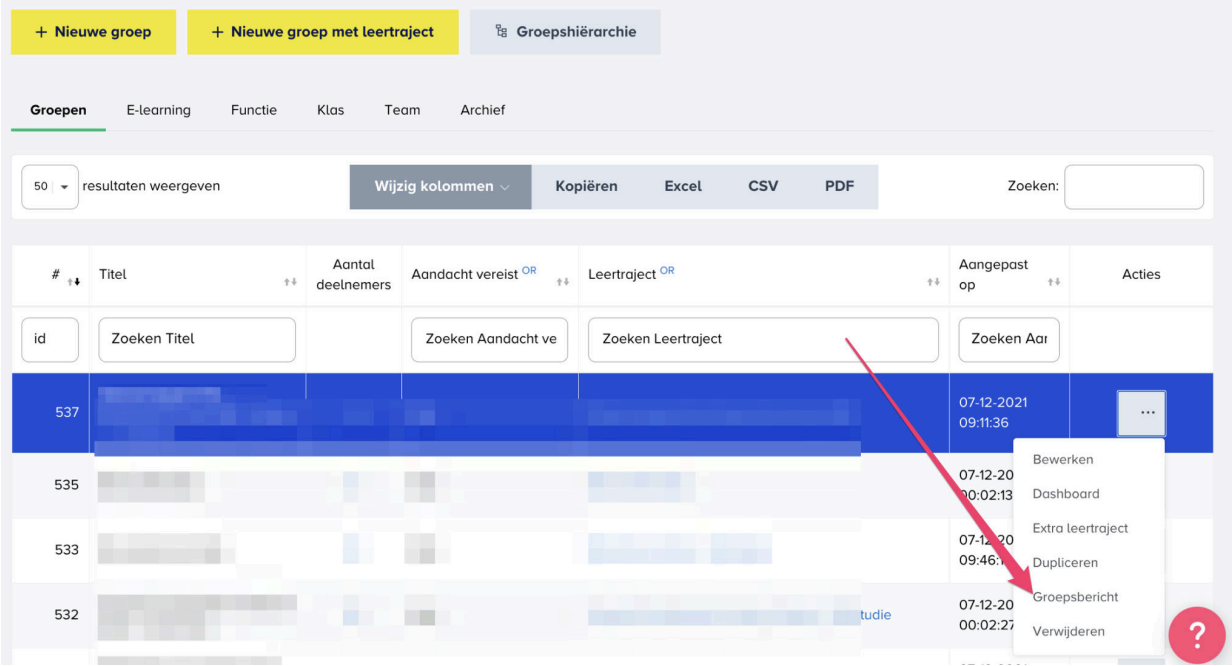Screen dimensions: 1232x666
Task: Switch to the Archief tab
Action: (x=482, y=110)
